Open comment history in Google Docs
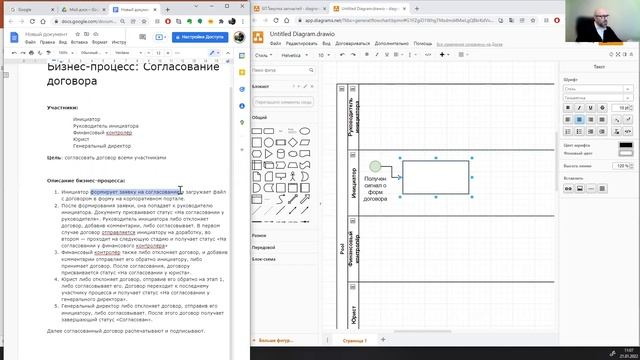The width and height of the screenshot is (640, 360). click(x=142, y=37)
